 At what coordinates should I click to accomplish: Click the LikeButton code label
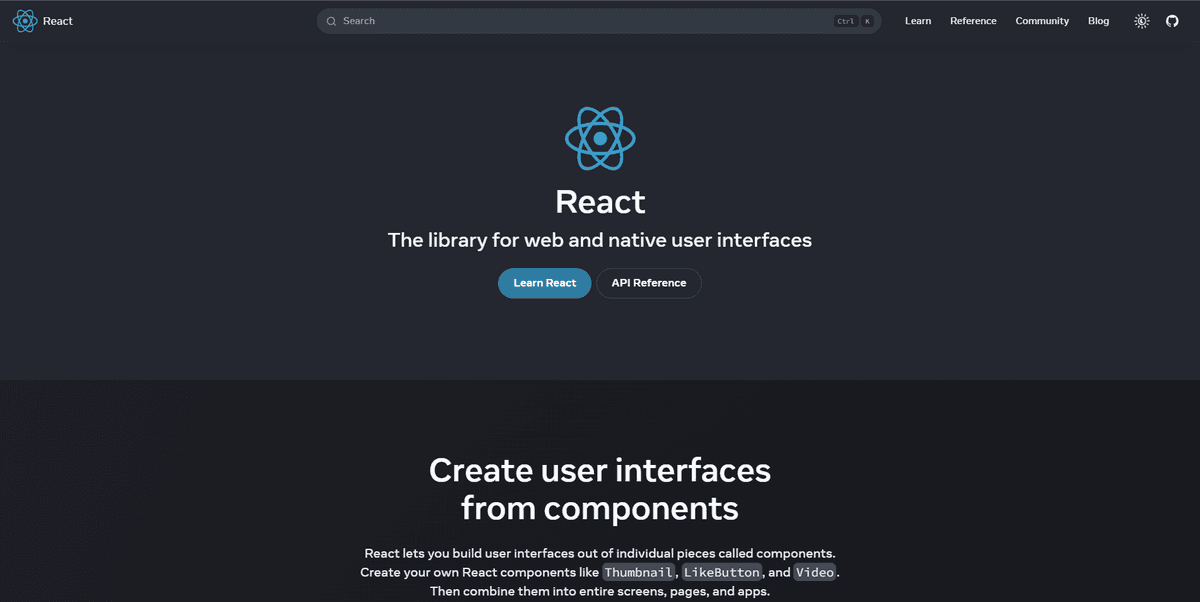tap(723, 572)
